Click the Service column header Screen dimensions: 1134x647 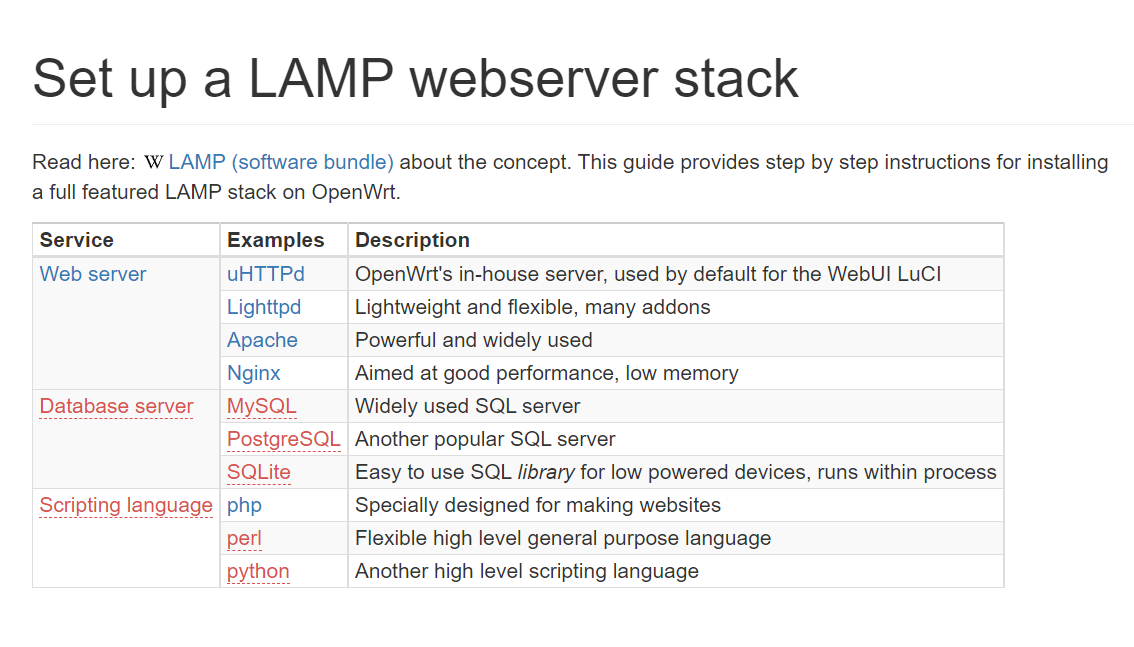pyautogui.click(x=126, y=240)
